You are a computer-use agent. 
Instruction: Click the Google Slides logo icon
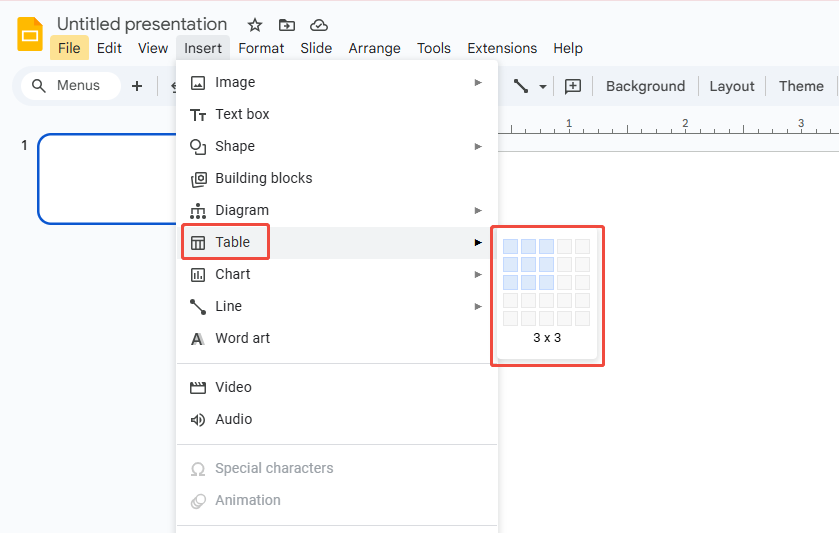pyautogui.click(x=30, y=35)
